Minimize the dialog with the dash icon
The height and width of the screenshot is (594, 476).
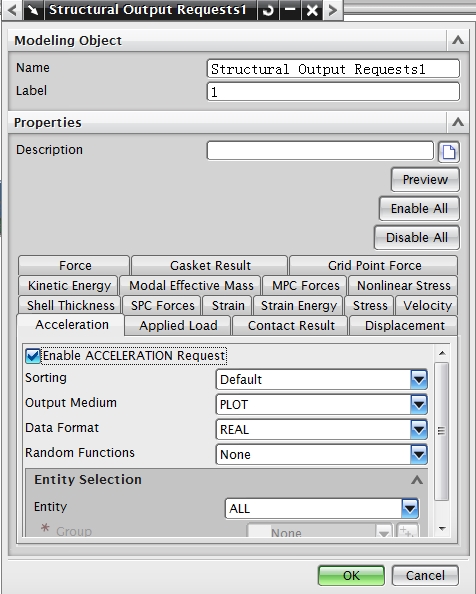tap(290, 10)
